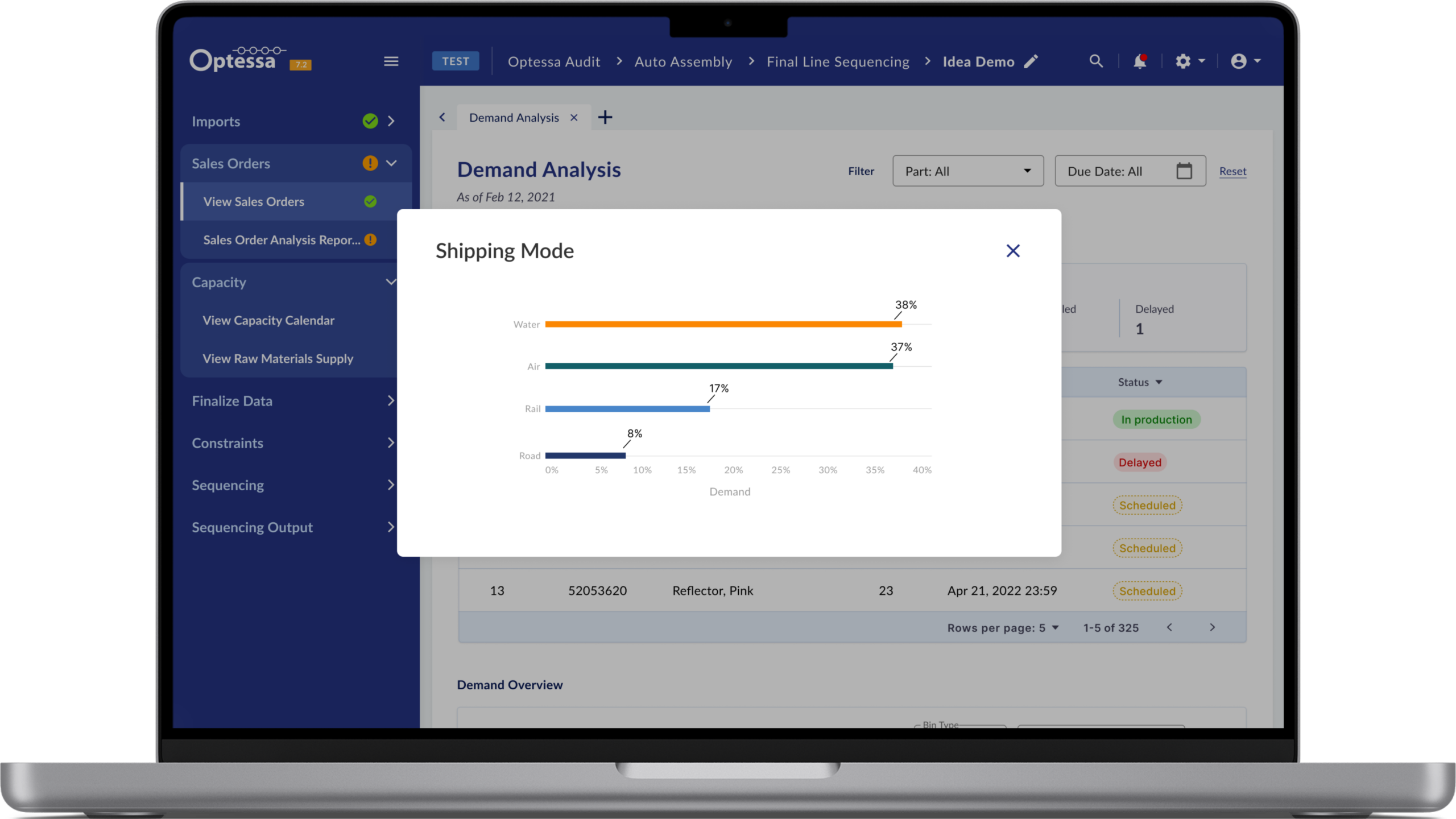Click the orange Water bar in chart
This screenshot has width=1456, height=819.
(722, 324)
